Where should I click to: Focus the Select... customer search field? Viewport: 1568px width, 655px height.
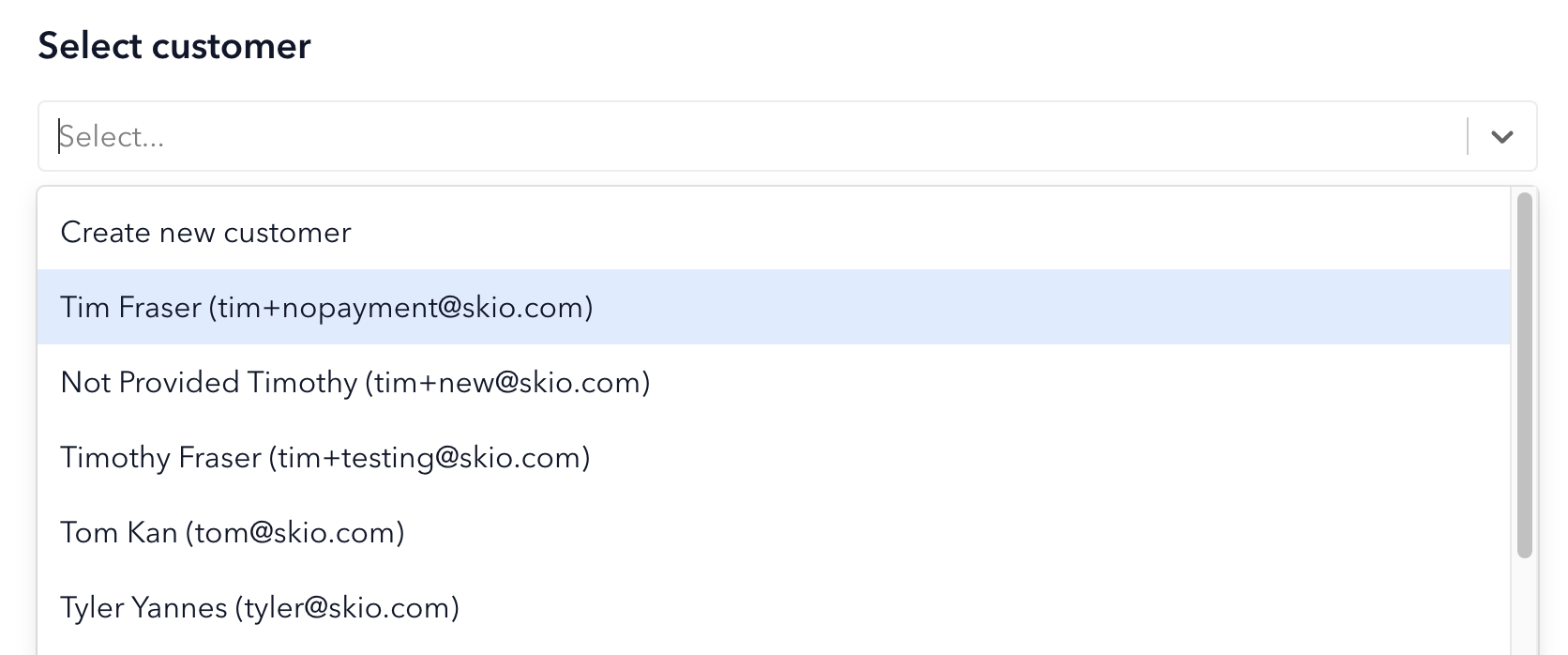point(761,137)
